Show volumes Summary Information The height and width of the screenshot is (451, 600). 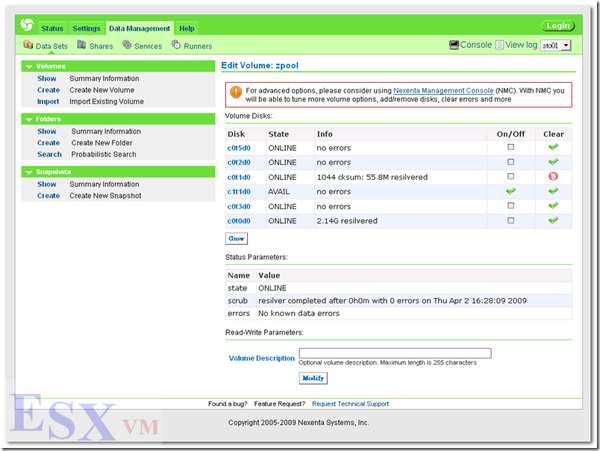click(47, 78)
